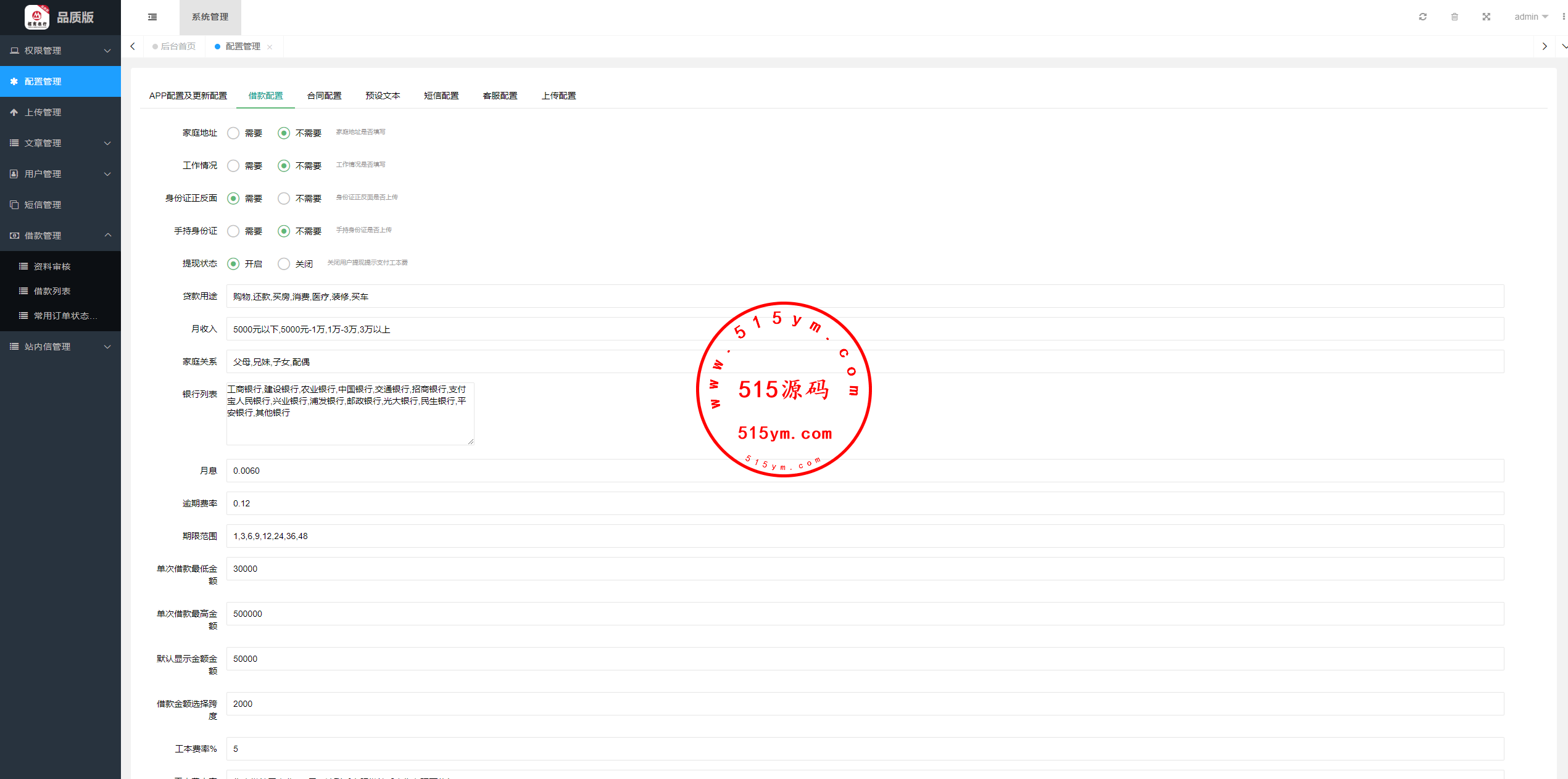Select 关闭 for 提现状态
This screenshot has height=779, width=1568.
[284, 264]
